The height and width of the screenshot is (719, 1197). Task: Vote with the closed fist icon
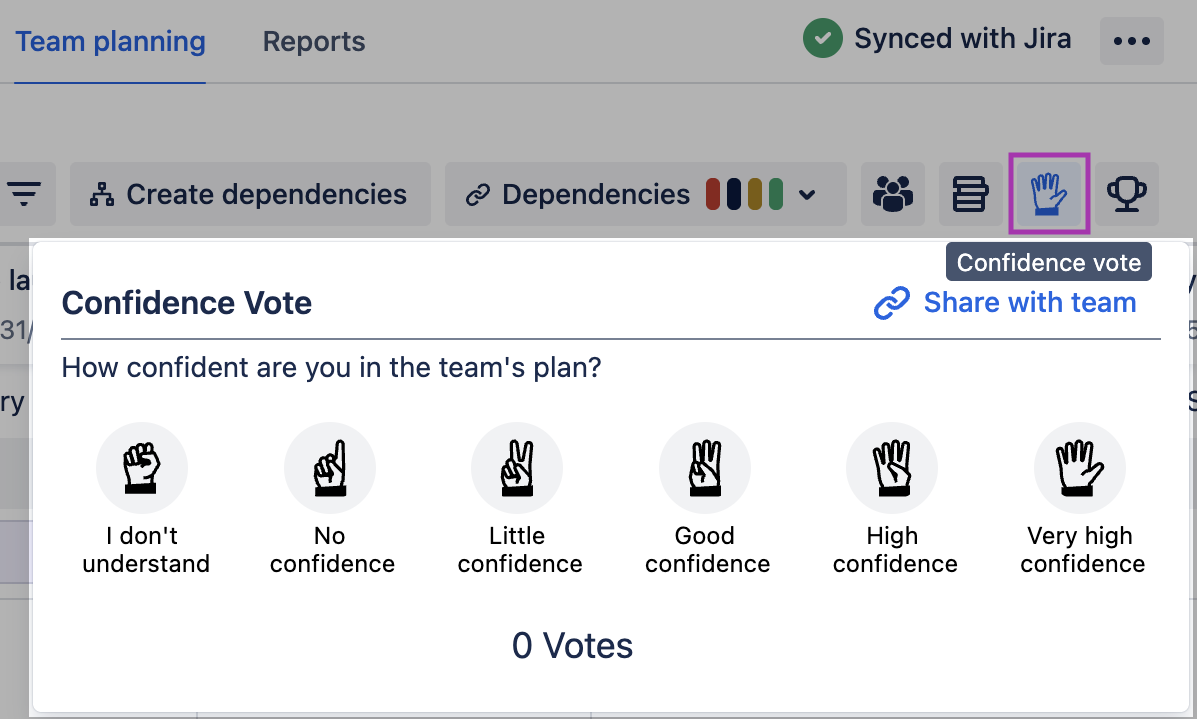coord(142,468)
